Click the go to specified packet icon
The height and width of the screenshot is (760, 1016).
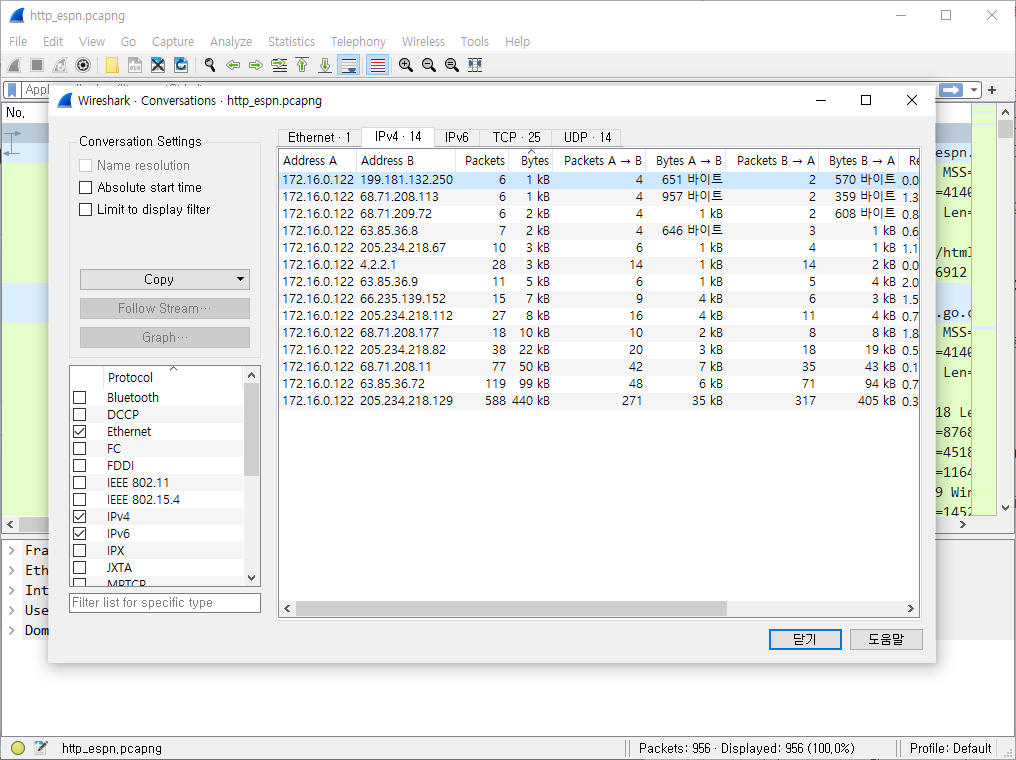click(279, 65)
